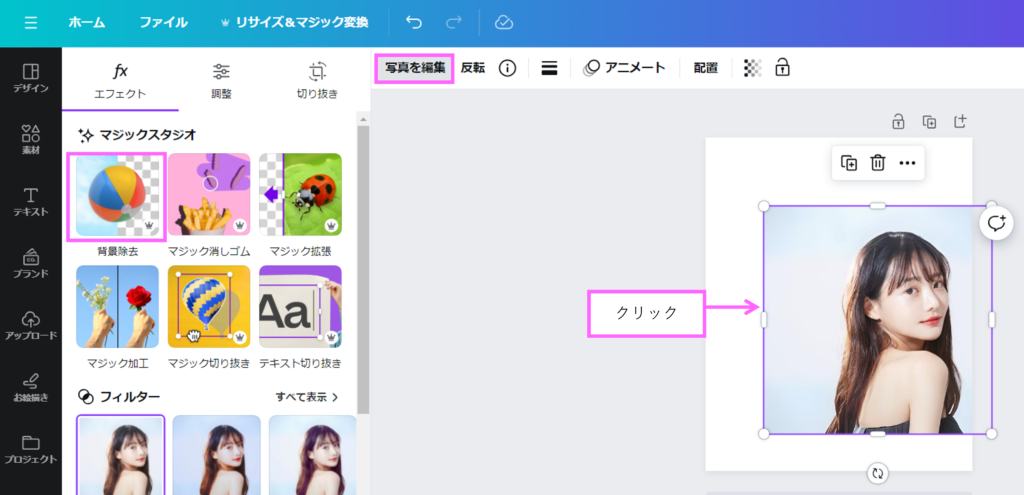
Task: Open the image info icon
Action: [x=507, y=68]
